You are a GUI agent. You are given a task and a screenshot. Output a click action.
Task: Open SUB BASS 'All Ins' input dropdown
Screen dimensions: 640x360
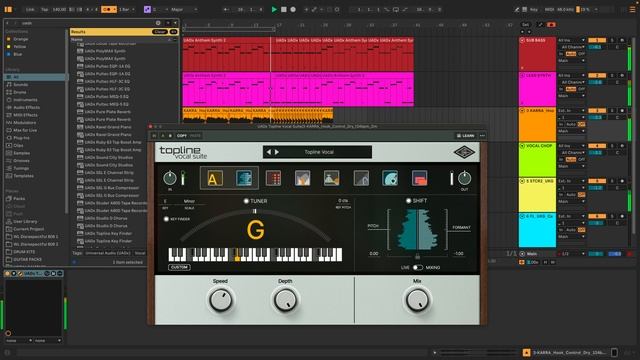[571, 40]
